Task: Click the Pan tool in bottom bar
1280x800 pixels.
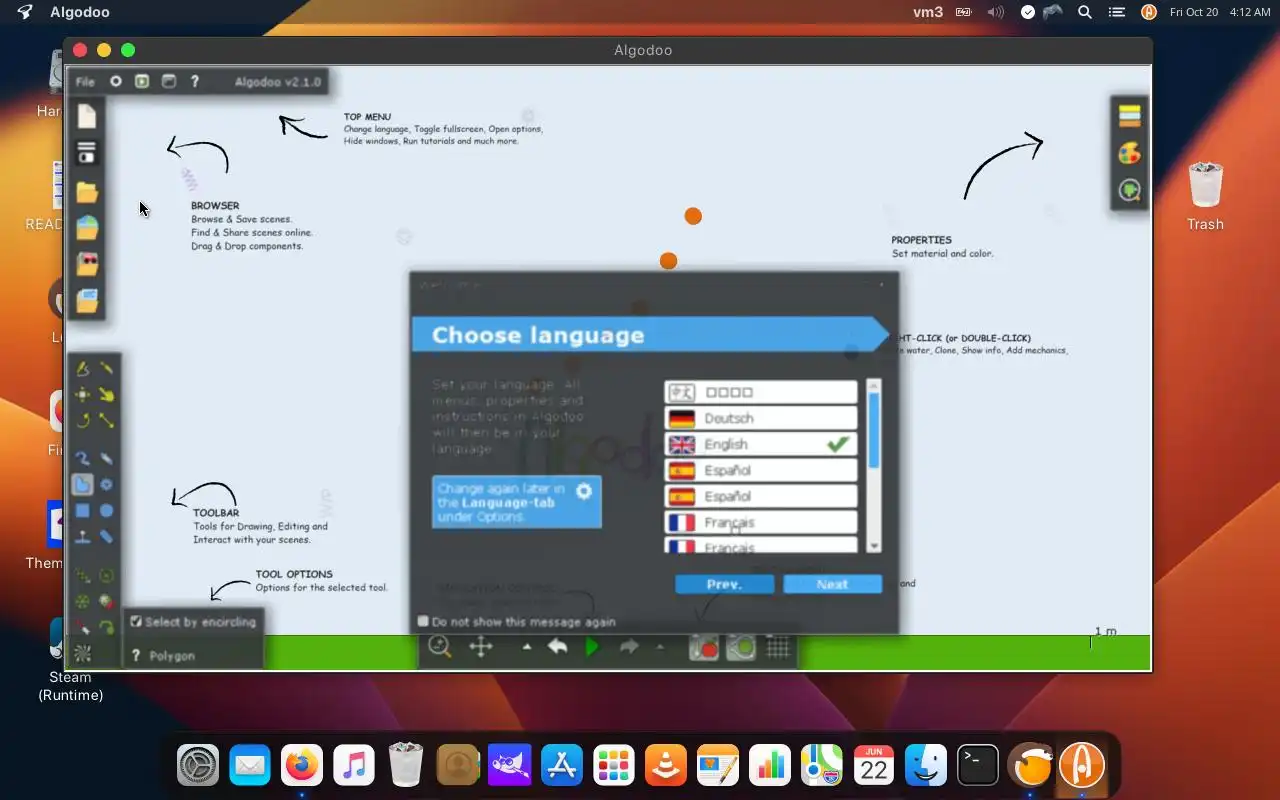Action: coord(481,647)
